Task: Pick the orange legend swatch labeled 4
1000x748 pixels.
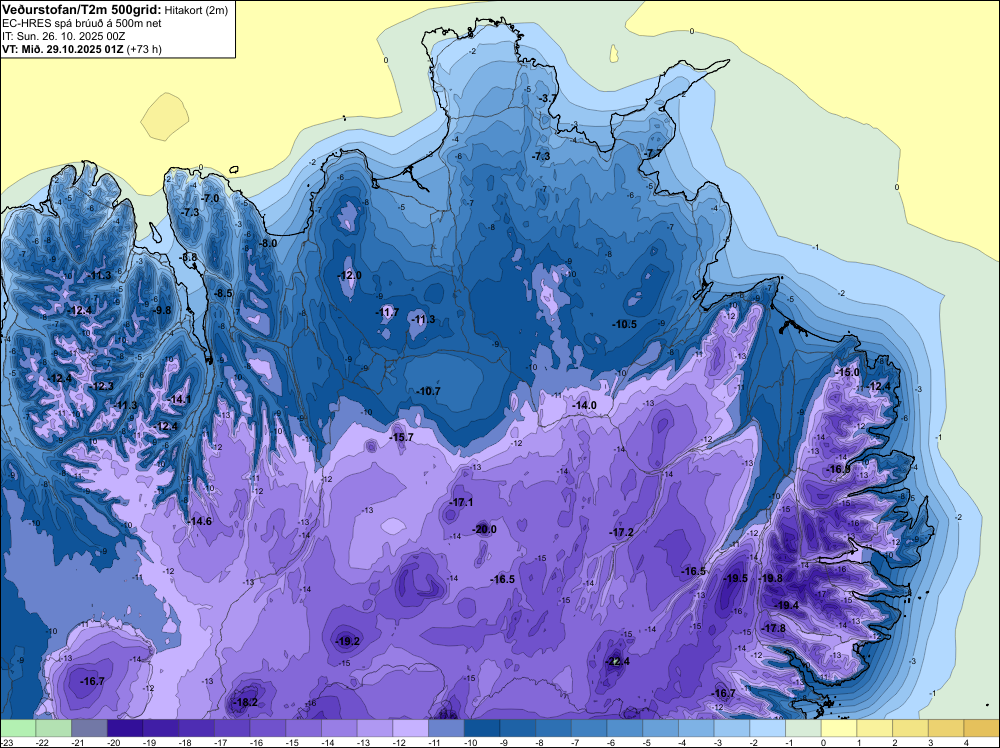Action: point(982,728)
